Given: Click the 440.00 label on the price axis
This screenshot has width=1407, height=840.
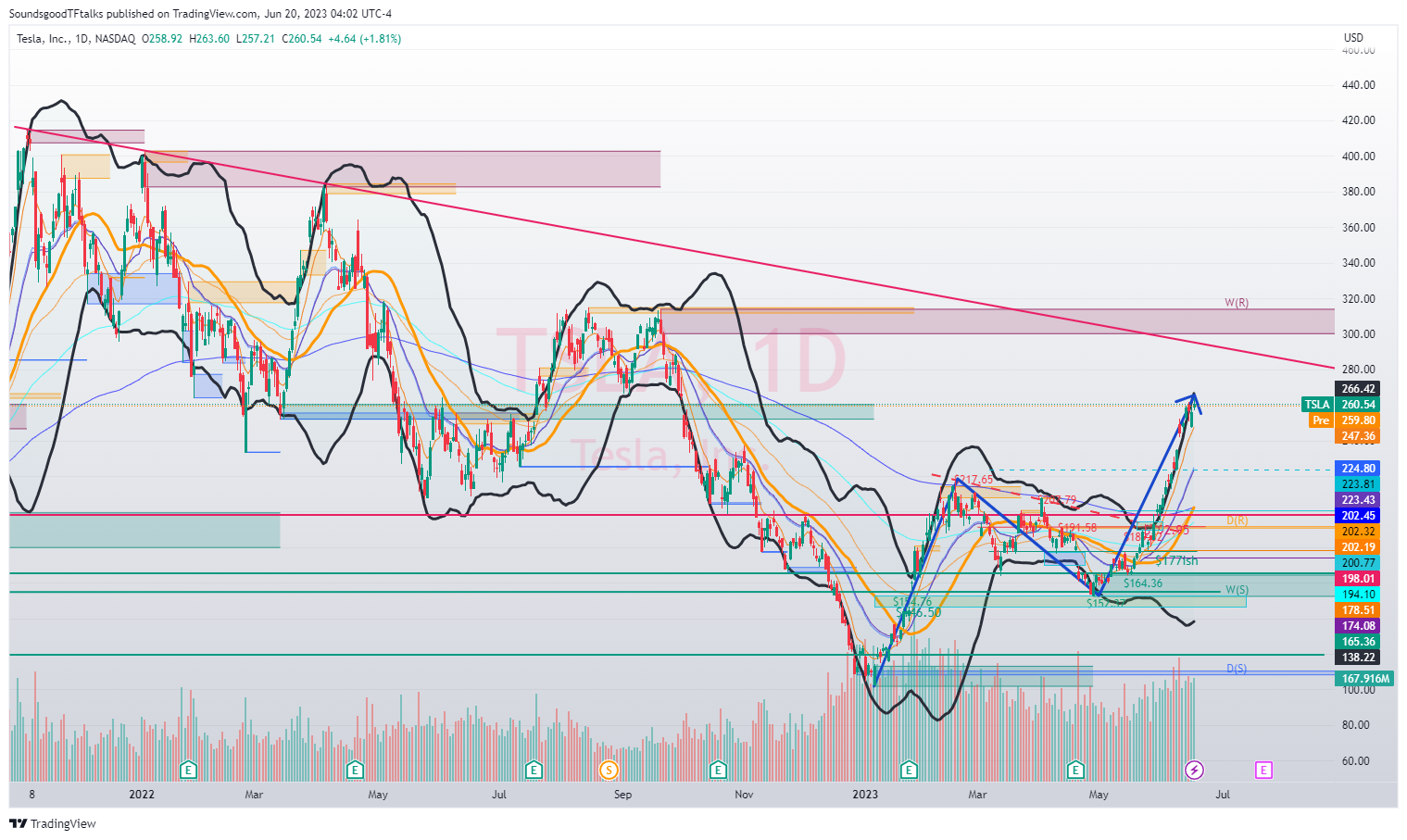Looking at the screenshot, I should [x=1358, y=85].
